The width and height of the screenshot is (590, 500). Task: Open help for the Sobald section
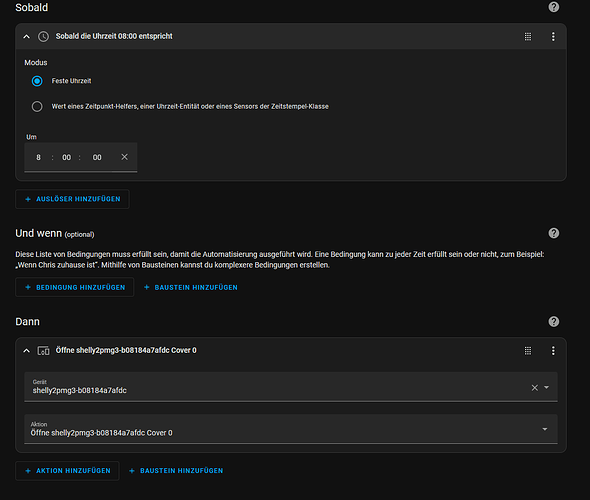click(554, 7)
